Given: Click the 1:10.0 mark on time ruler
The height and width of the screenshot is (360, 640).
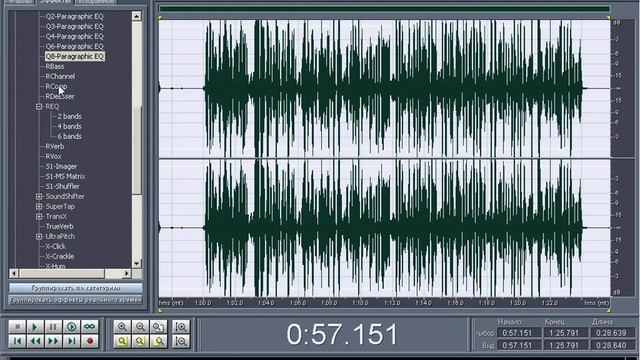Looking at the screenshot, I should click(360, 303).
